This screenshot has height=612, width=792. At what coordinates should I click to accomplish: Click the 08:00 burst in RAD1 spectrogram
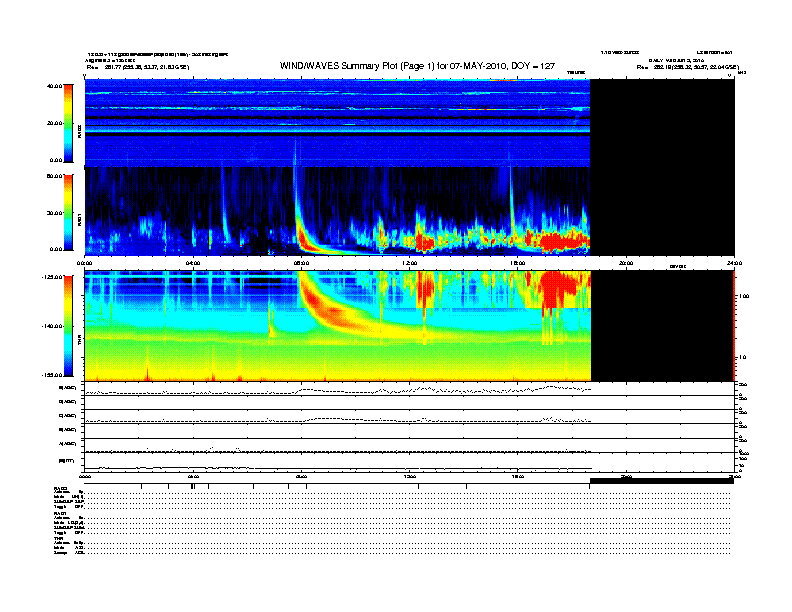[303, 222]
